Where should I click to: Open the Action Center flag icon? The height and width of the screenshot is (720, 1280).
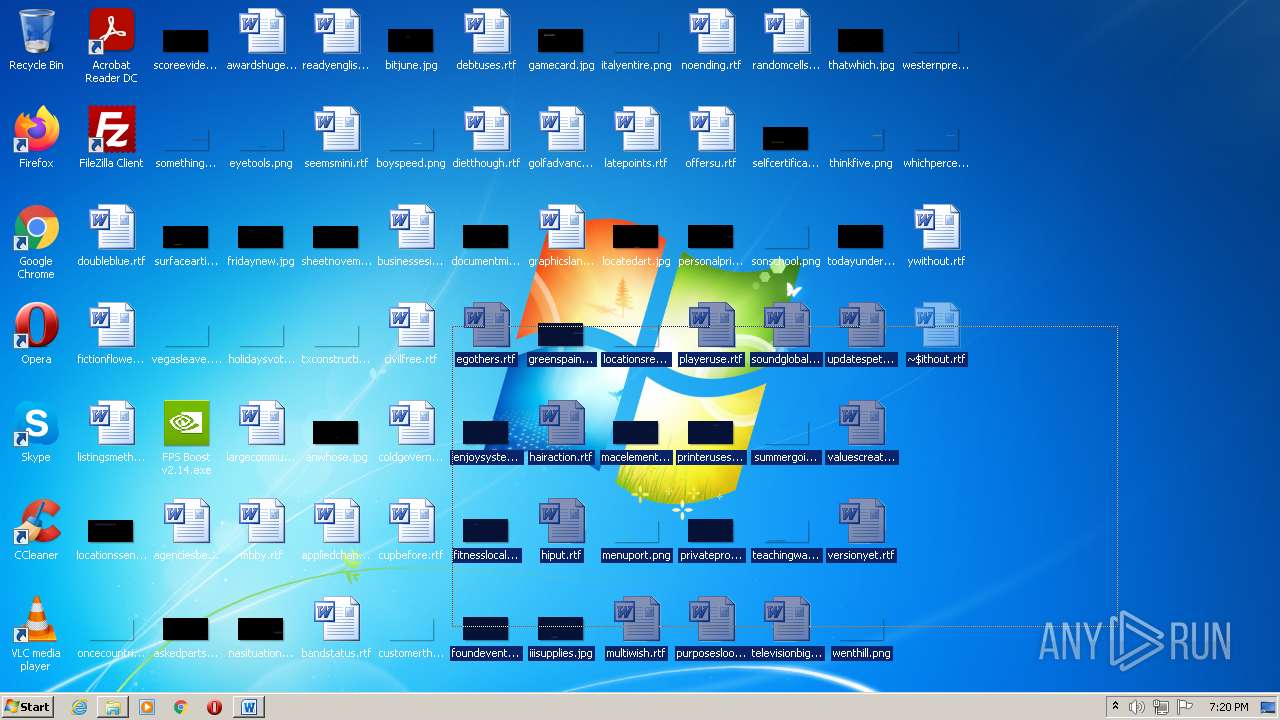[1185, 707]
